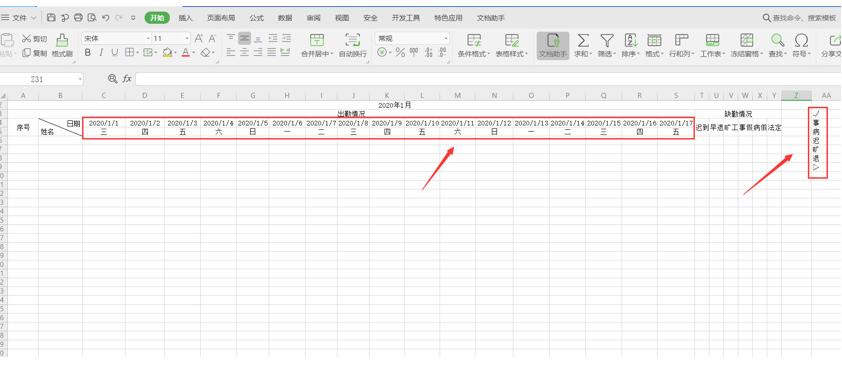The image size is (842, 367).
Task: Insert a Symbol with the omega icon
Action: pyautogui.click(x=801, y=40)
